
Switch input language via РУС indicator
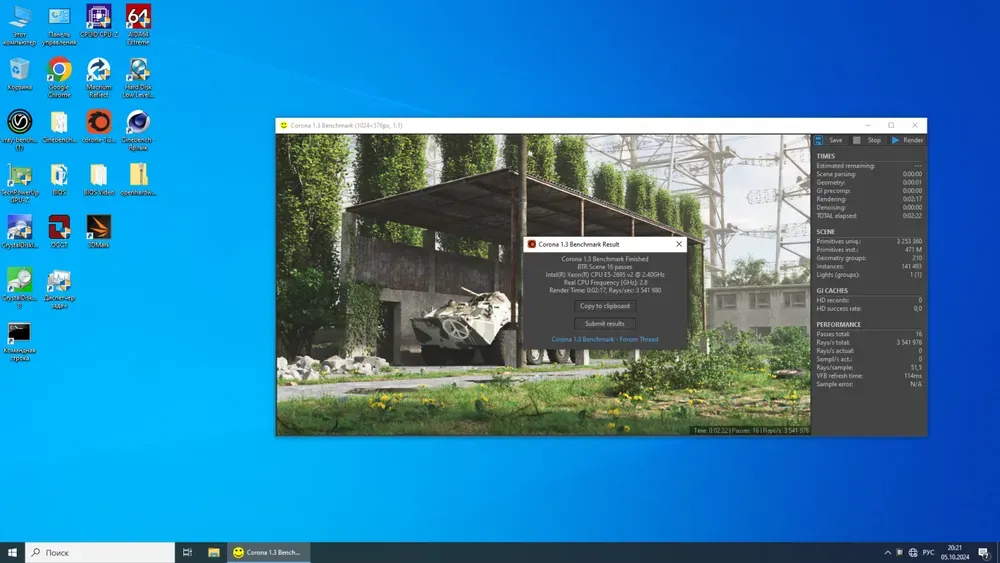(928, 552)
